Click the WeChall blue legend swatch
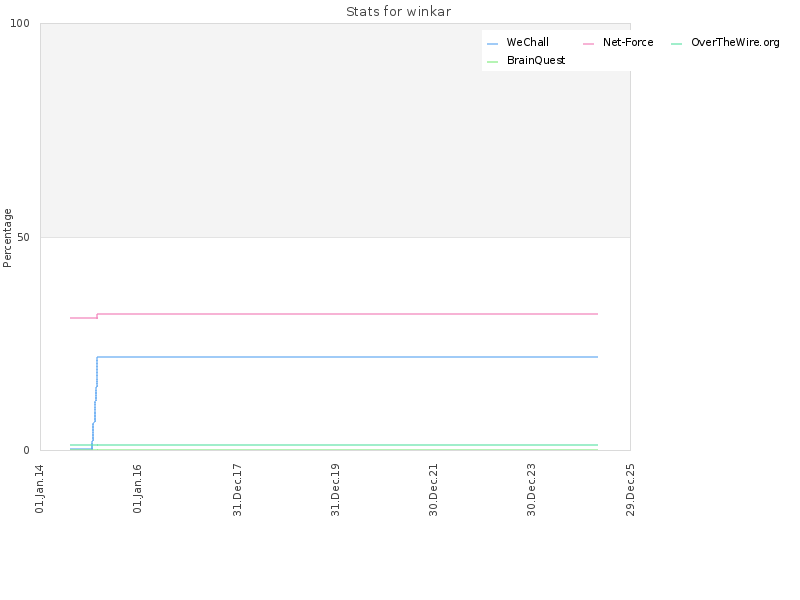The height and width of the screenshot is (600, 800). tap(492, 44)
